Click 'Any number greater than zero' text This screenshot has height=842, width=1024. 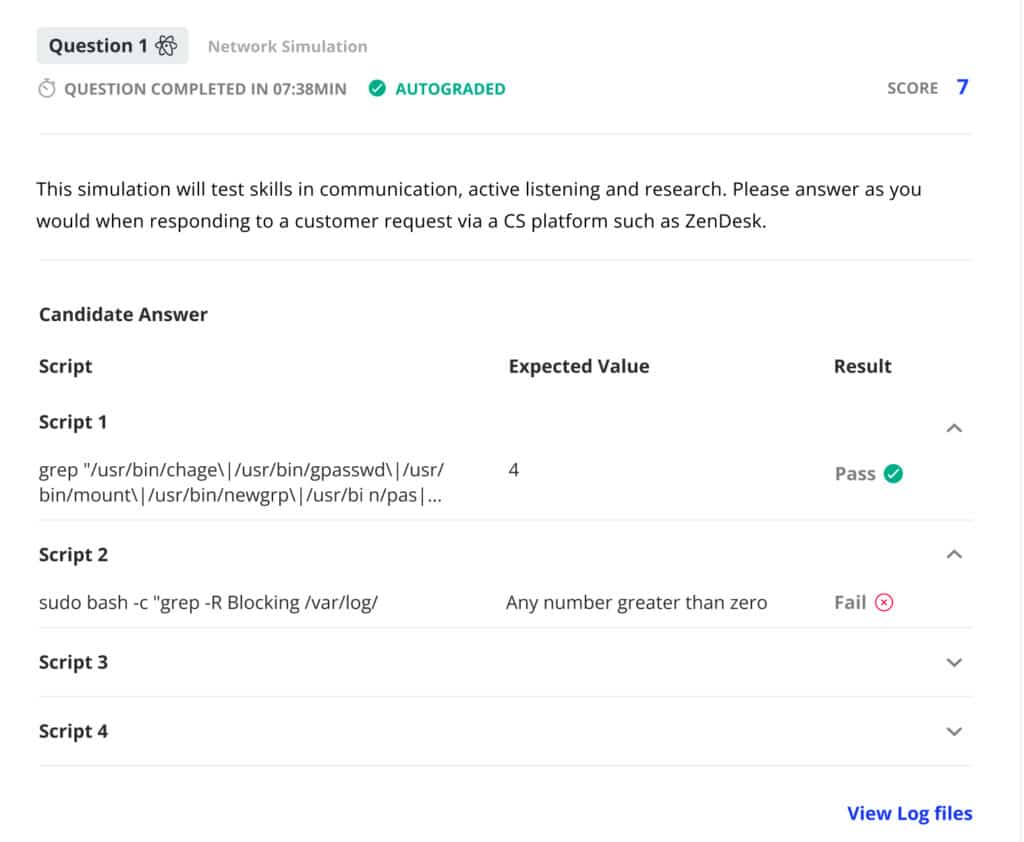(x=637, y=602)
